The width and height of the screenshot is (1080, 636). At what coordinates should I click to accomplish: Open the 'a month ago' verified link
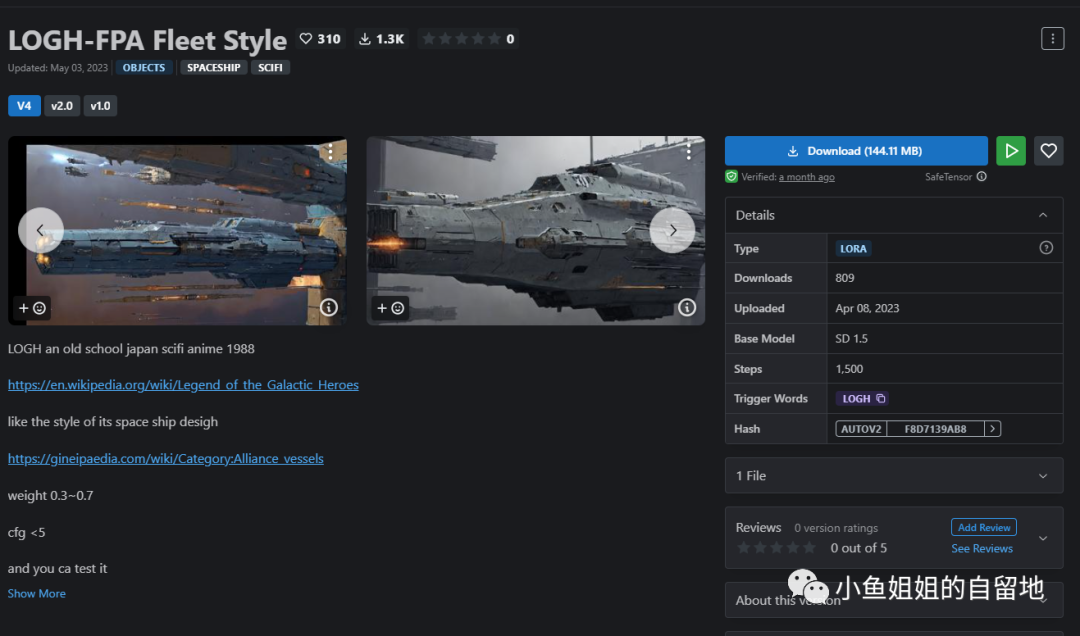807,177
